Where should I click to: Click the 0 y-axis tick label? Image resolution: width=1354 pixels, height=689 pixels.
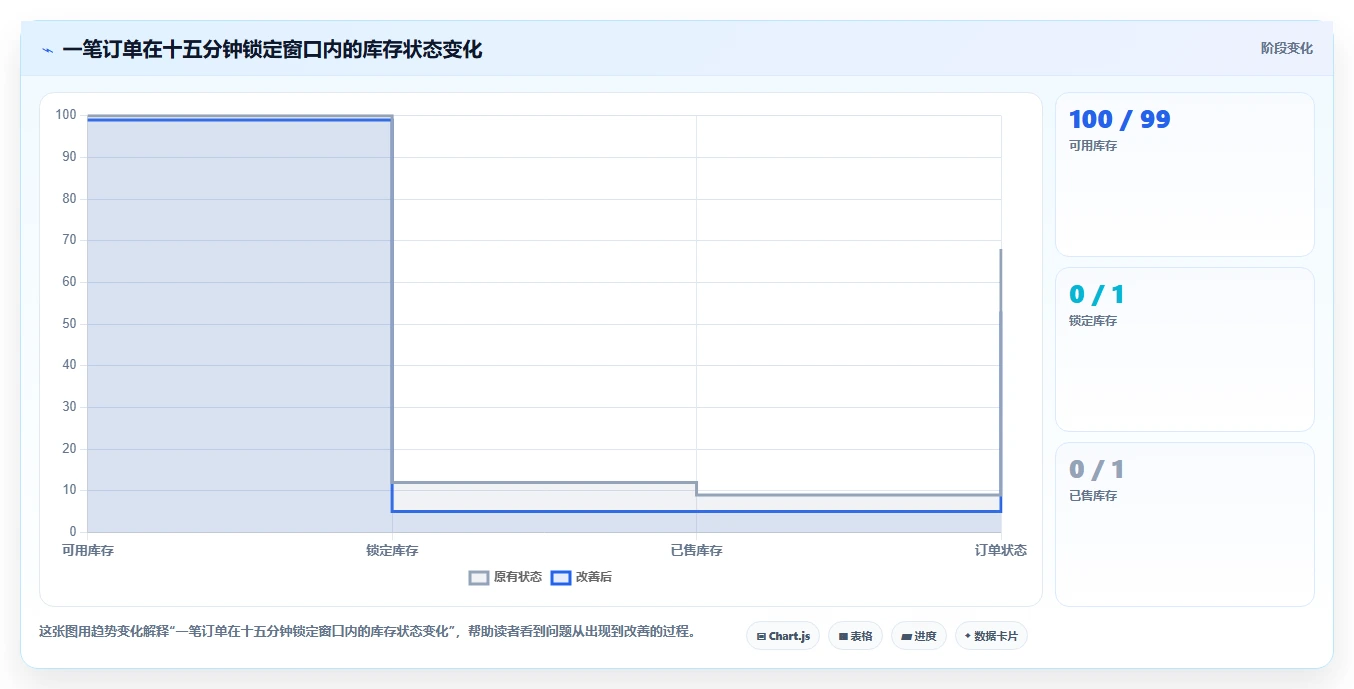click(x=73, y=531)
